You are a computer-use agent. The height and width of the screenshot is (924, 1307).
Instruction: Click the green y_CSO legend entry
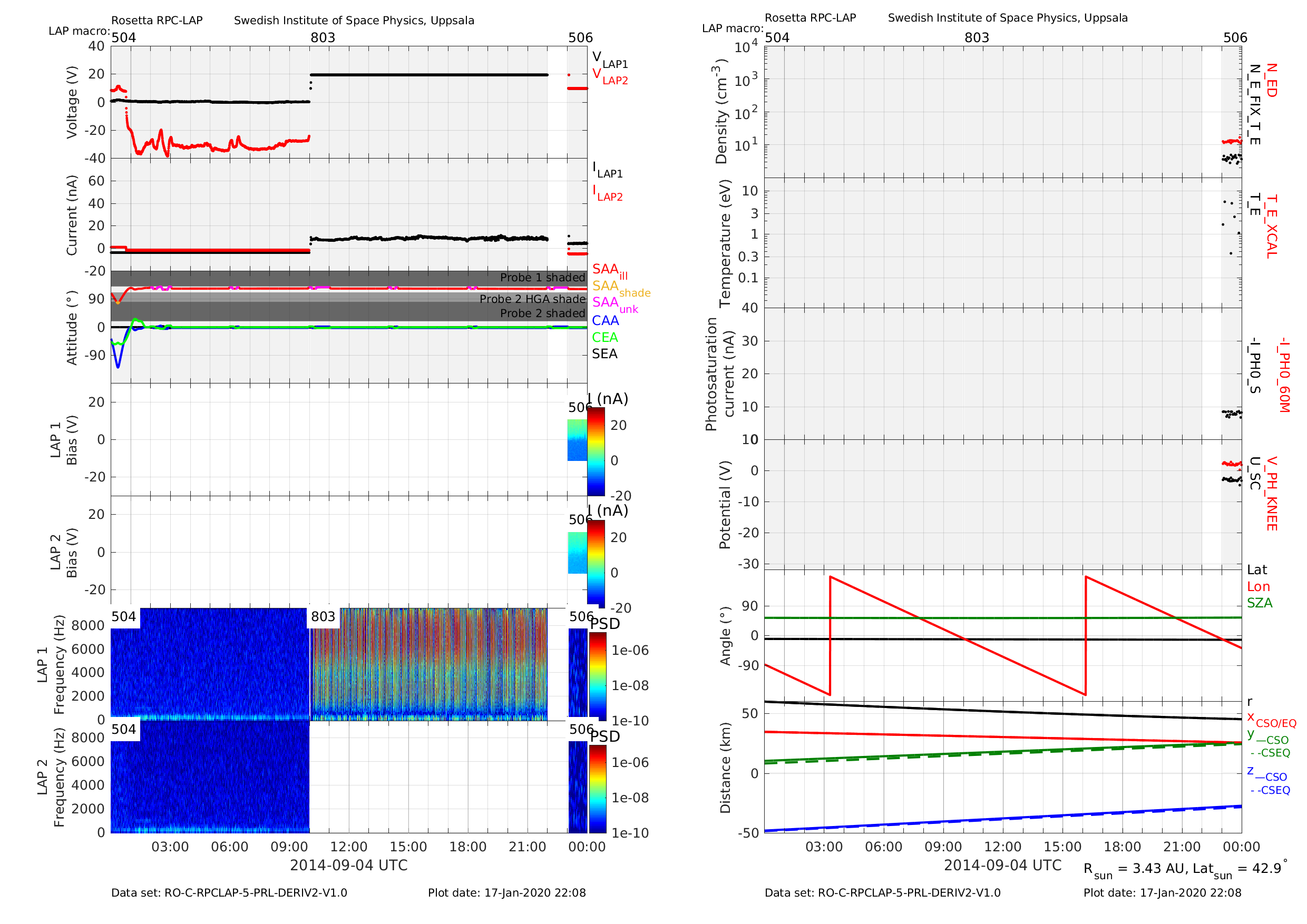pyautogui.click(x=1267, y=737)
